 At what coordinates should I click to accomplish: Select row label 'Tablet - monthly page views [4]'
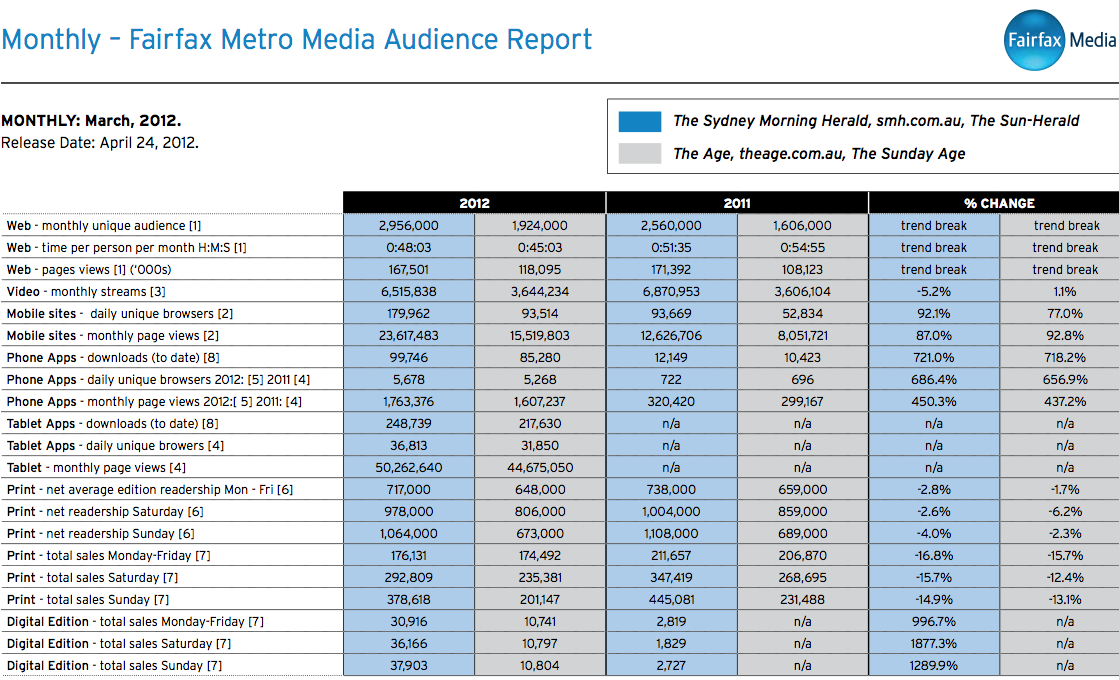click(96, 468)
